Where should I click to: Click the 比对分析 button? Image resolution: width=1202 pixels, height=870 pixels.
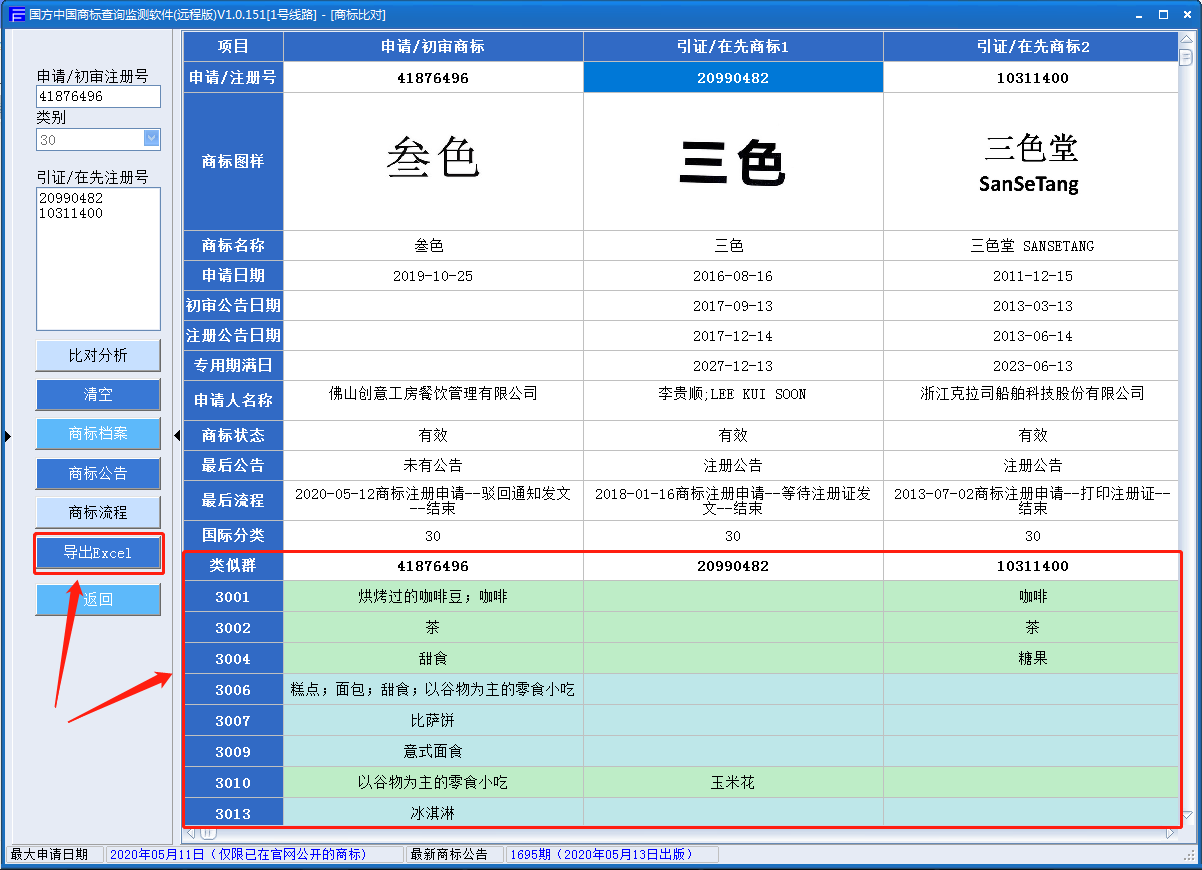[x=98, y=355]
